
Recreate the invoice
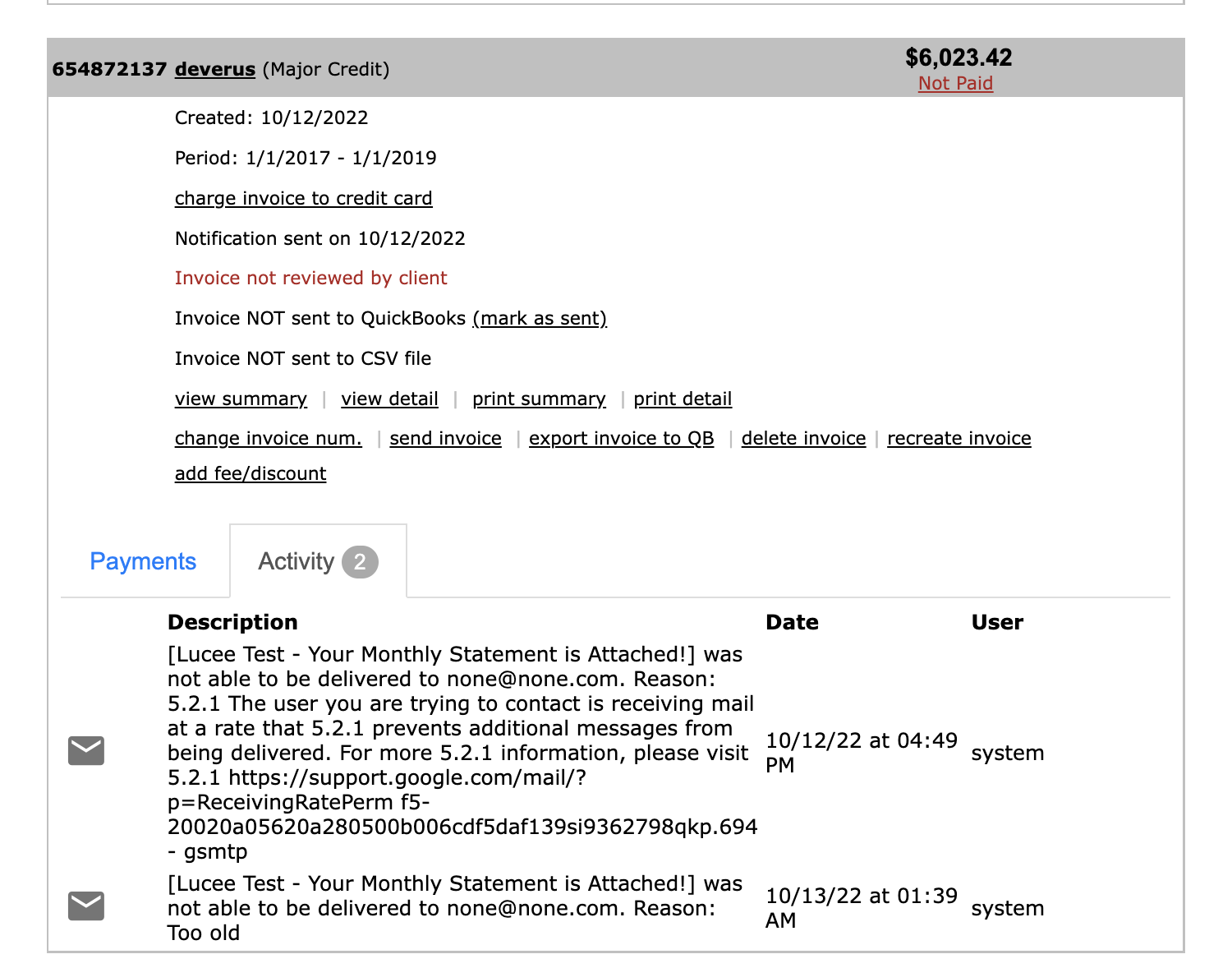tap(959, 438)
